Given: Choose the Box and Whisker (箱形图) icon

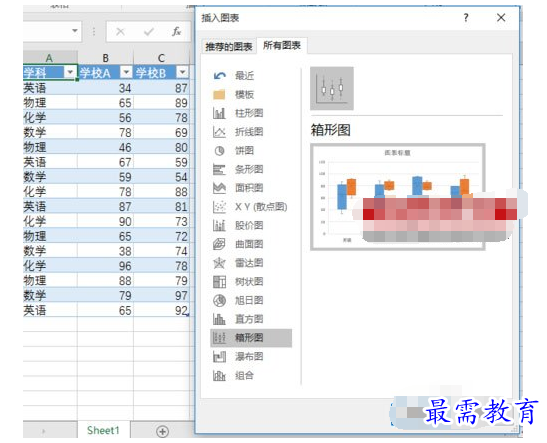Looking at the screenshot, I should (x=219, y=338).
